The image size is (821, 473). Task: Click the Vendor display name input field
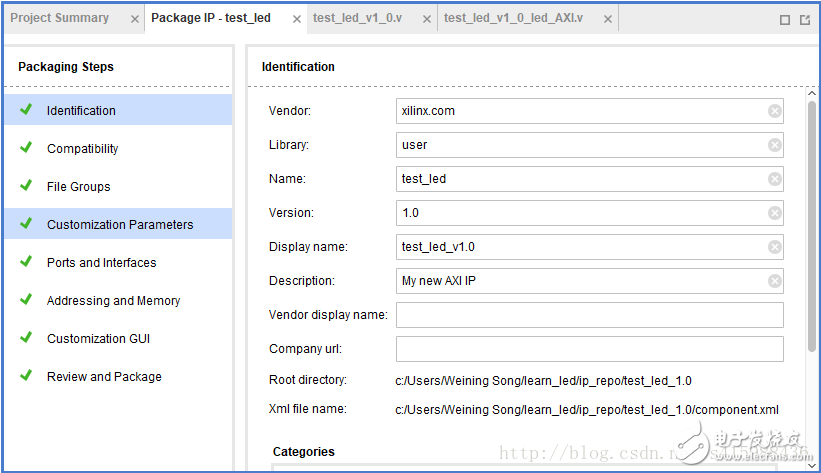point(589,315)
